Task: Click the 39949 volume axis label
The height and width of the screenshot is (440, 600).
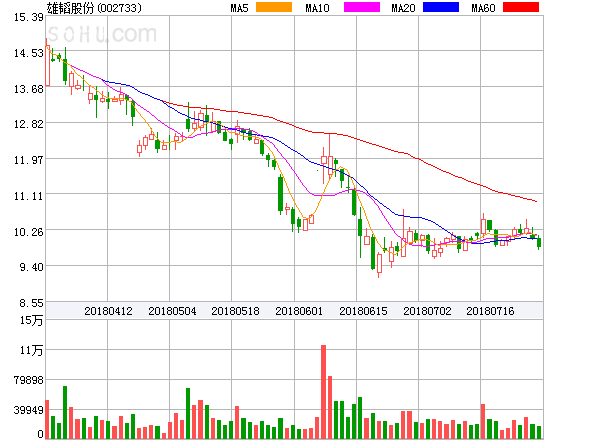Action: click(29, 410)
